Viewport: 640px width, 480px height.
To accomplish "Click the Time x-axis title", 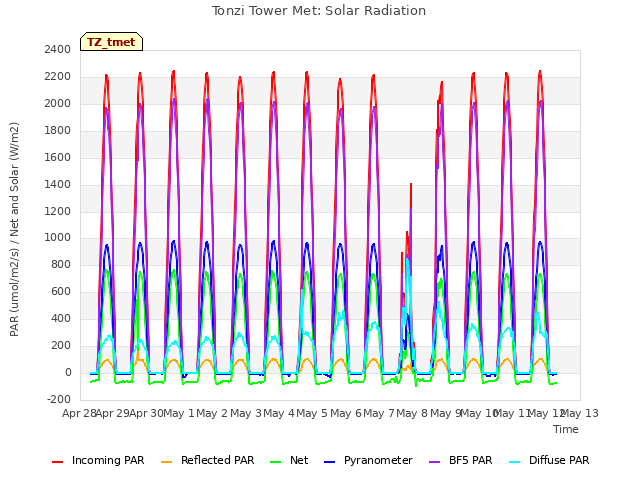I will 566,429.
